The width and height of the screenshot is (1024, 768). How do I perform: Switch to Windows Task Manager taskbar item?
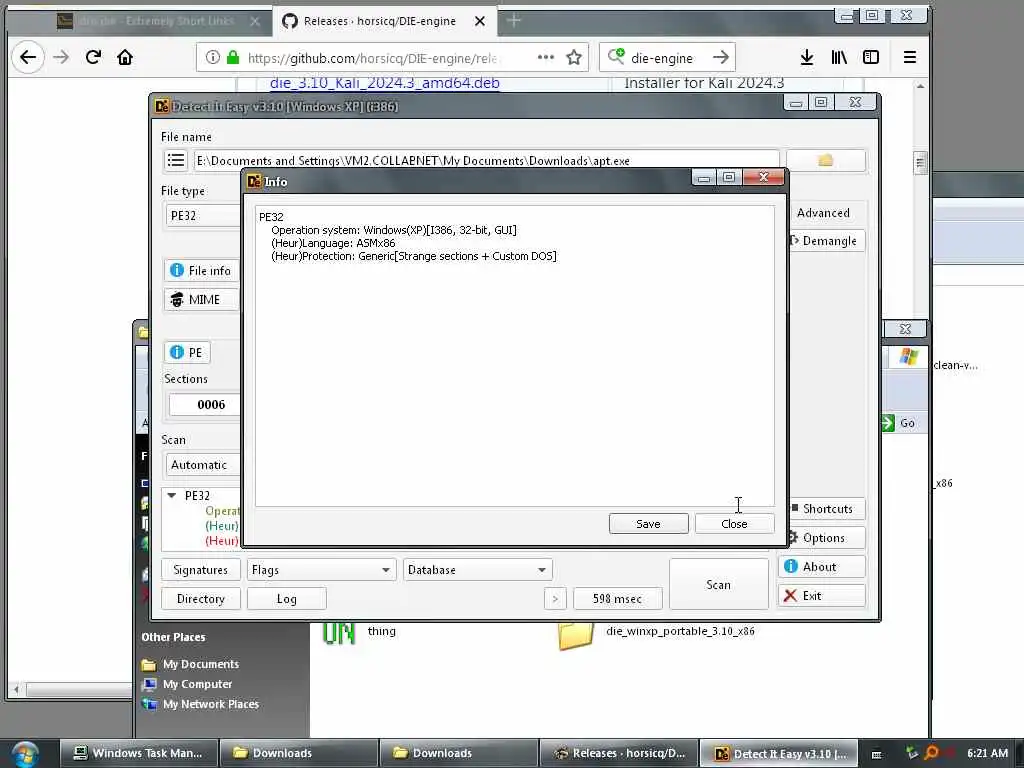pyautogui.click(x=138, y=753)
